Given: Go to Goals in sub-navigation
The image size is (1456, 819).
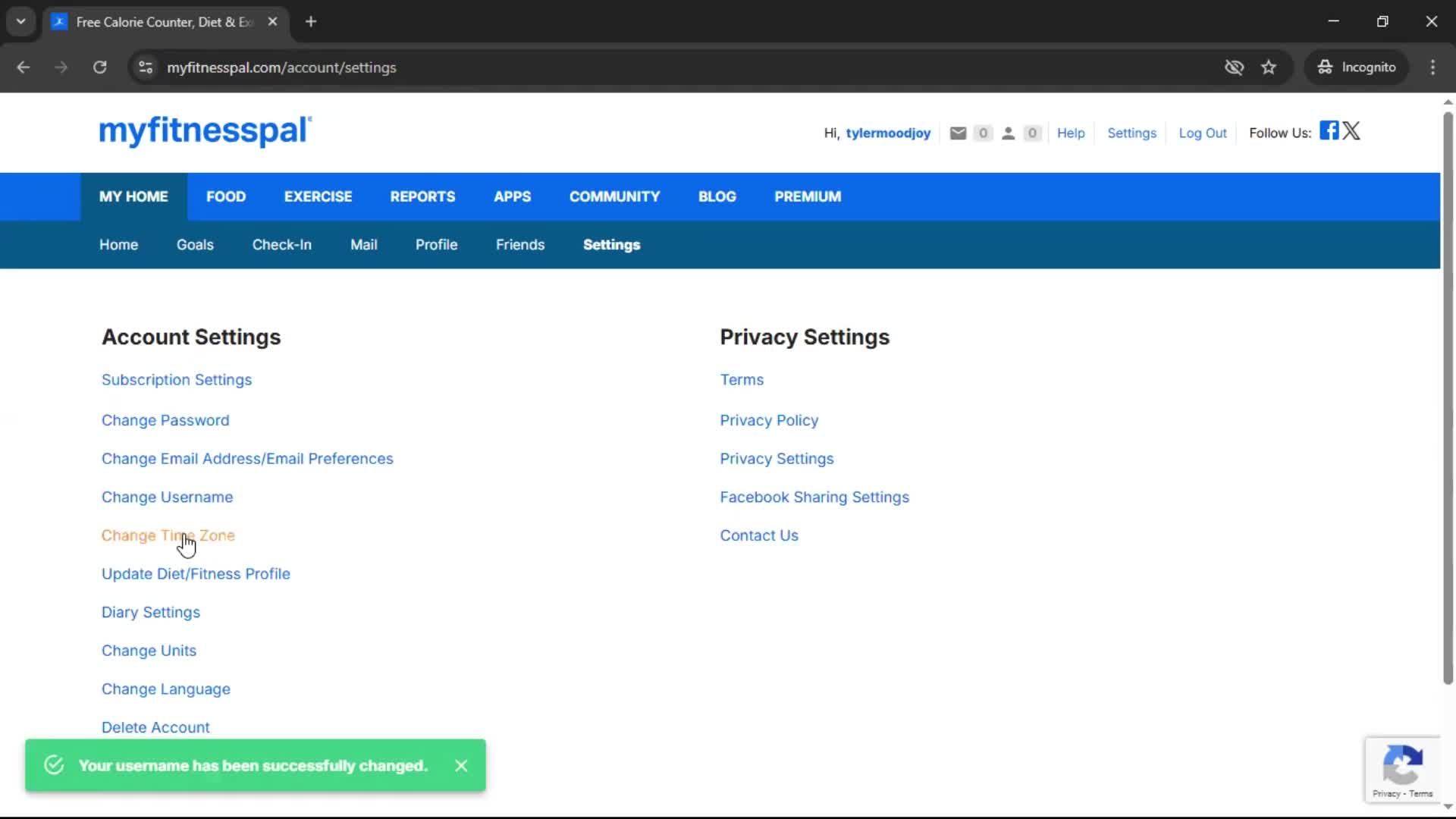Looking at the screenshot, I should coord(195,245).
